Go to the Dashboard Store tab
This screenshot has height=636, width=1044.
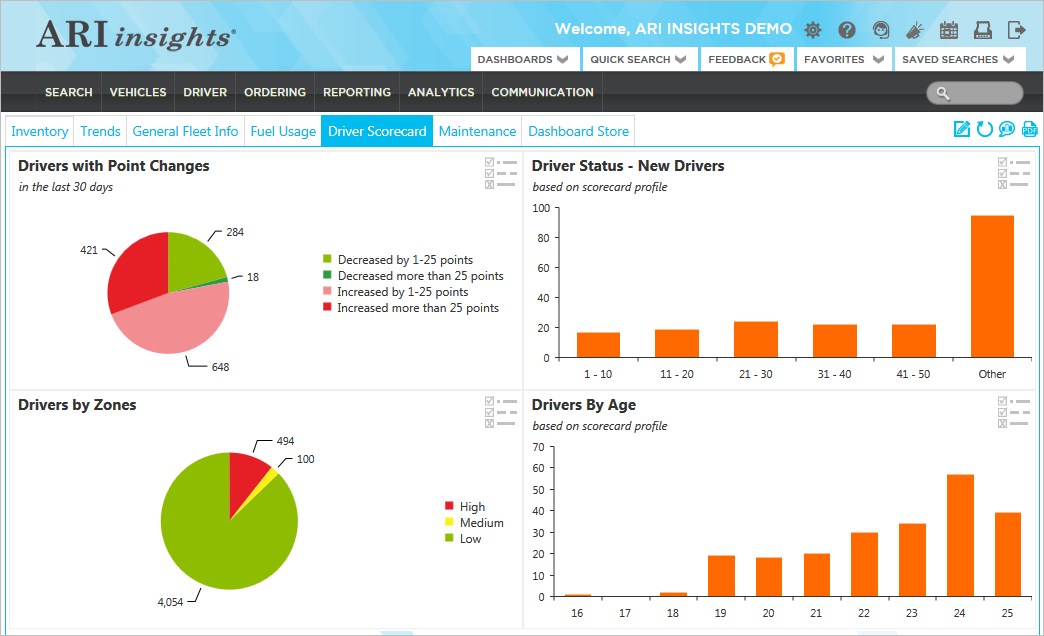tap(579, 131)
